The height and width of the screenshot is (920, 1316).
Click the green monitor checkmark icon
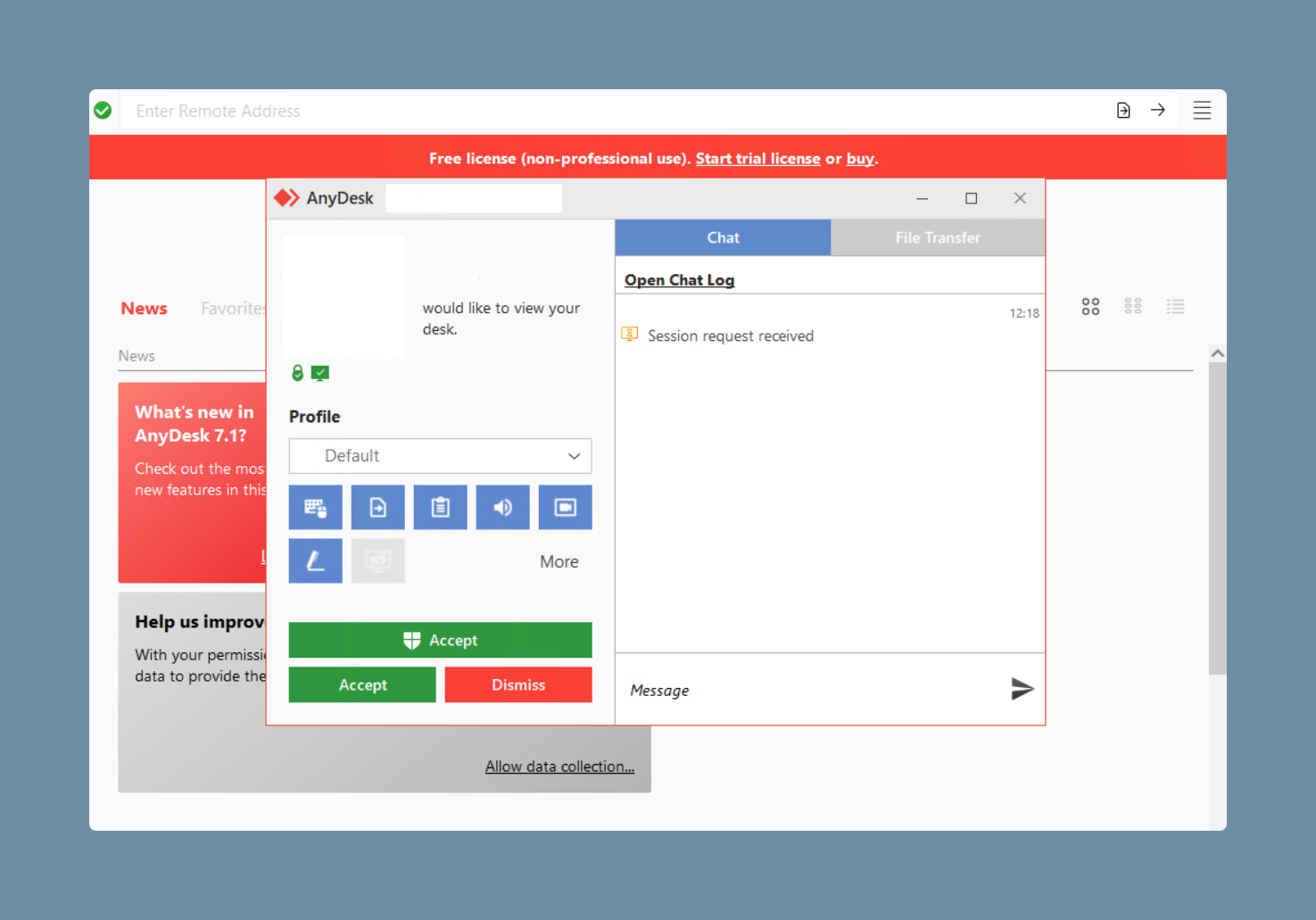click(320, 373)
